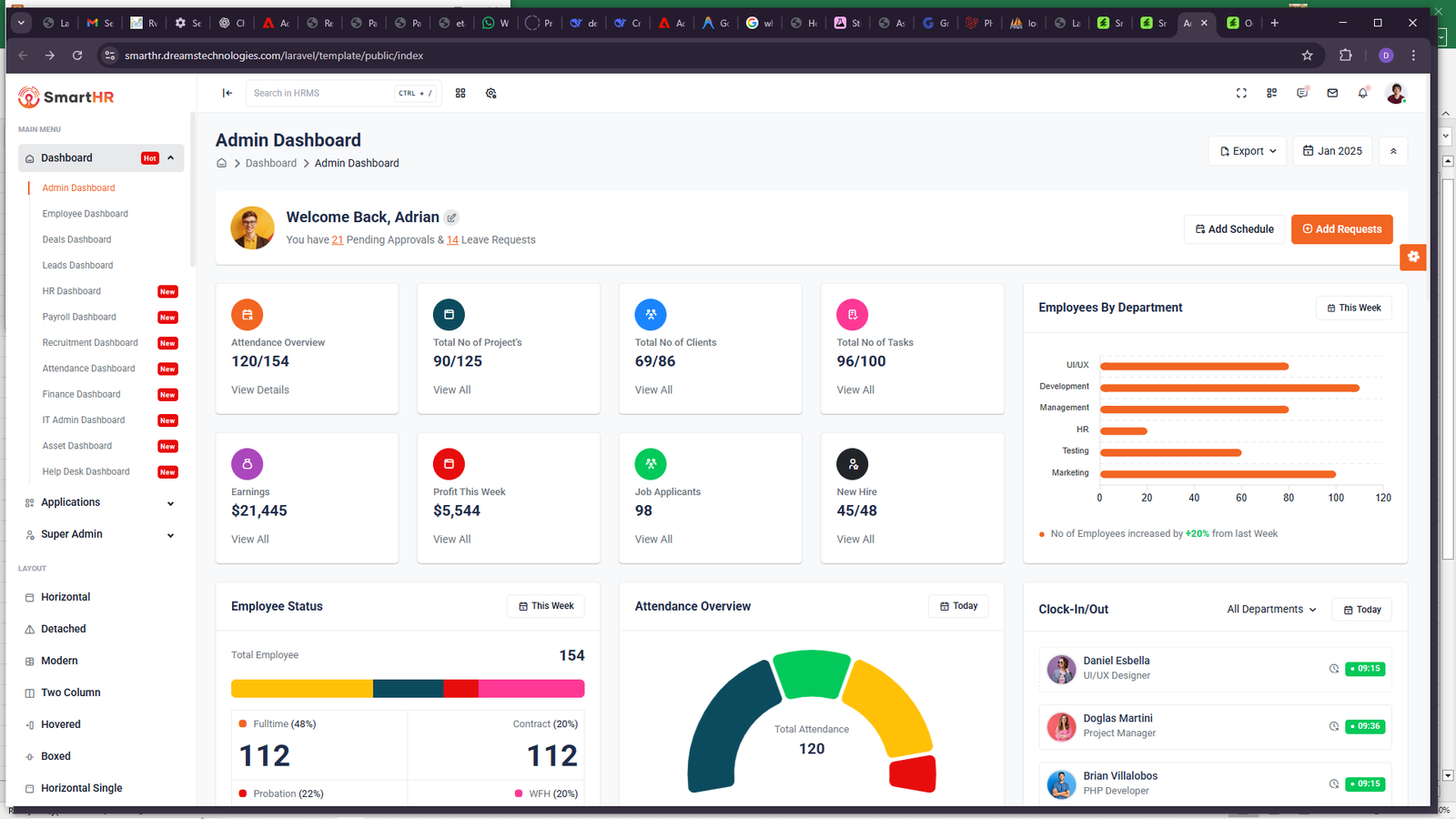
Task: Bookmark page with the star icon
Action: coord(1308,56)
